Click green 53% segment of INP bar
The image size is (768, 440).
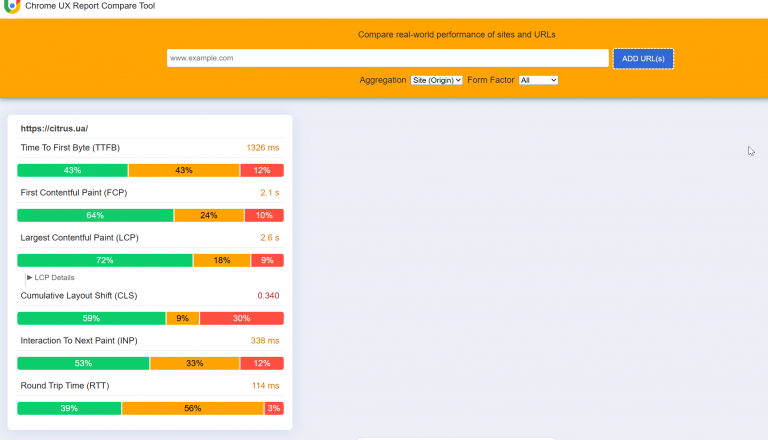click(83, 363)
